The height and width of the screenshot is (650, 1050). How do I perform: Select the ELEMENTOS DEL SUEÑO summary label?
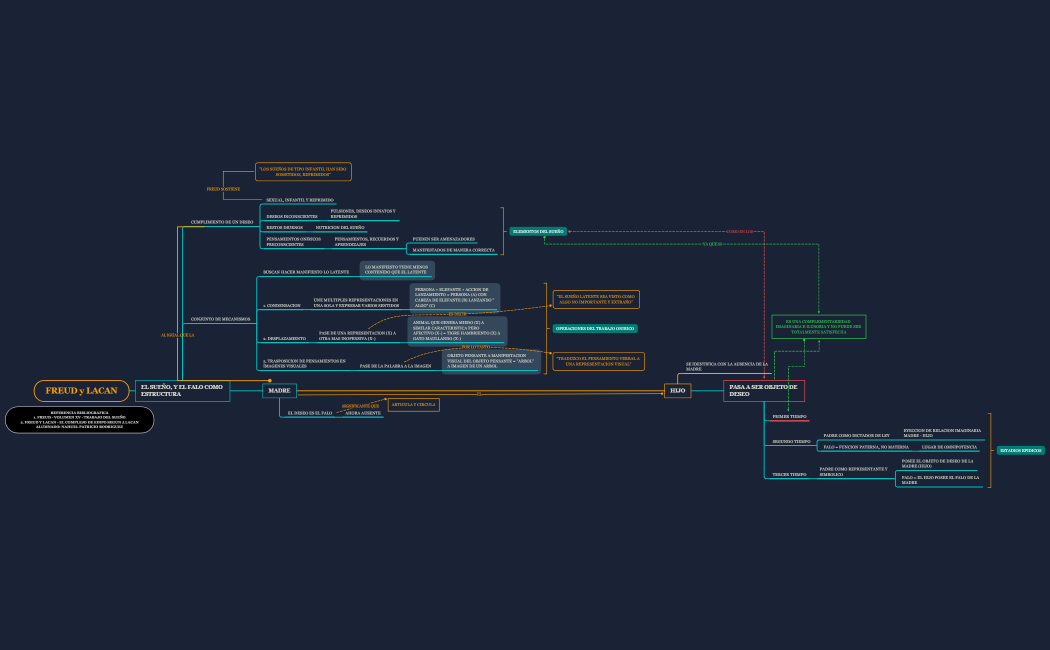click(538, 232)
